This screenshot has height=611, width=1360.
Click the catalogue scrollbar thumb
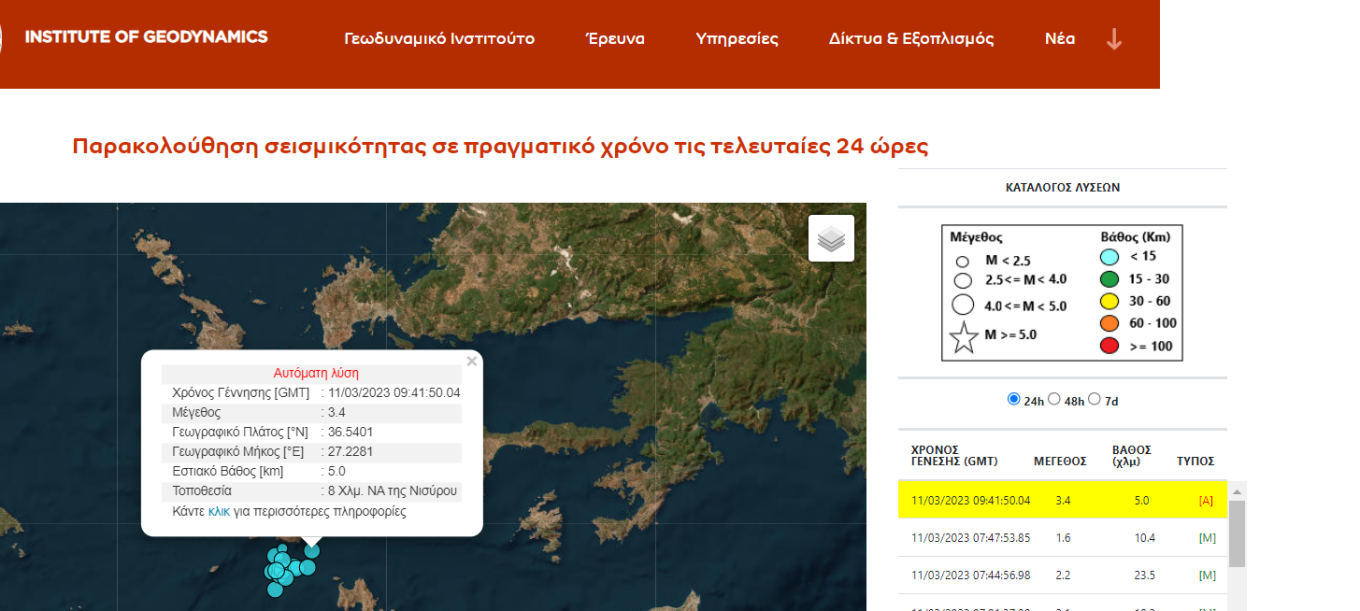1237,534
